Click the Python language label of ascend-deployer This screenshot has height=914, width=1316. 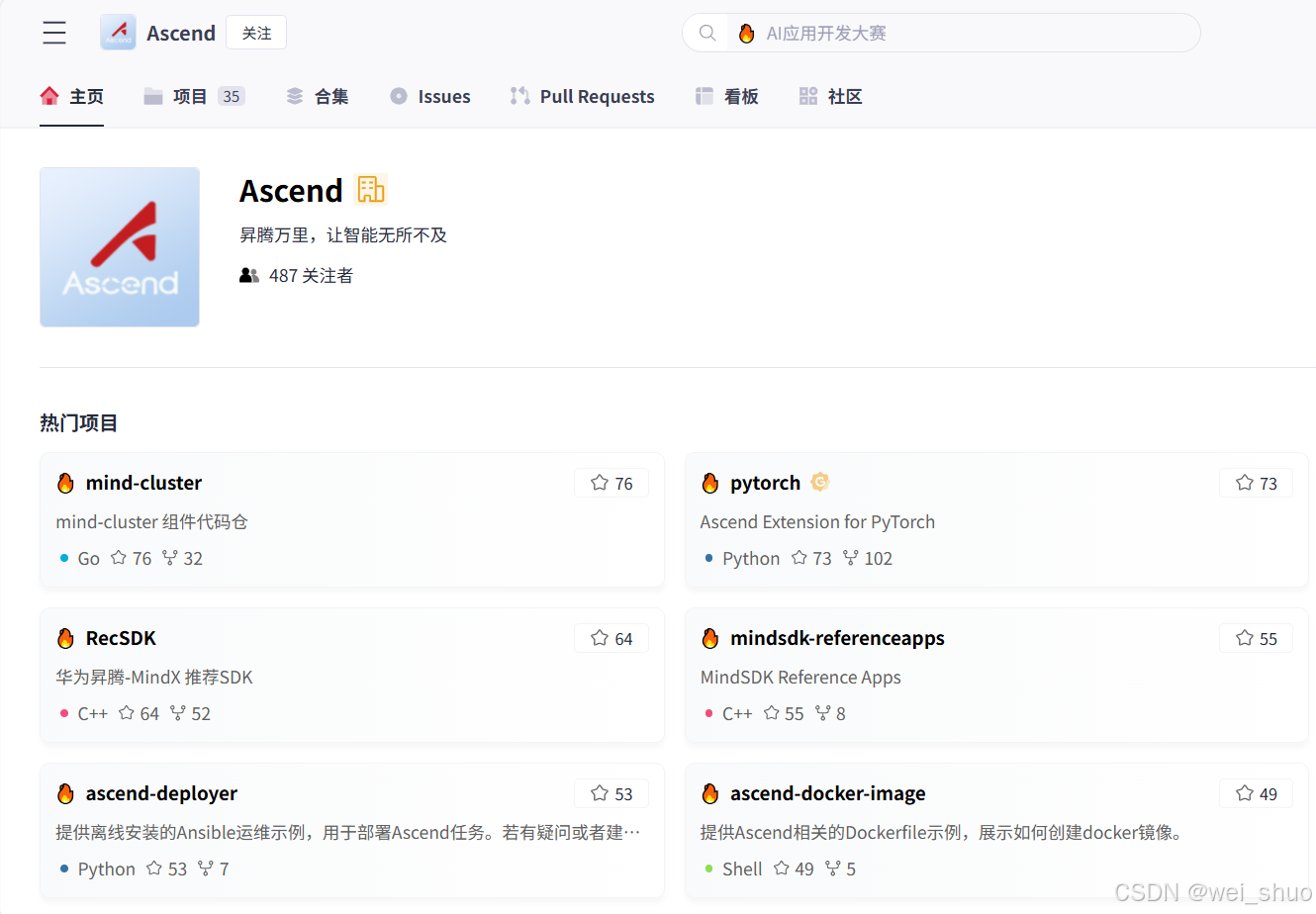pos(107,868)
